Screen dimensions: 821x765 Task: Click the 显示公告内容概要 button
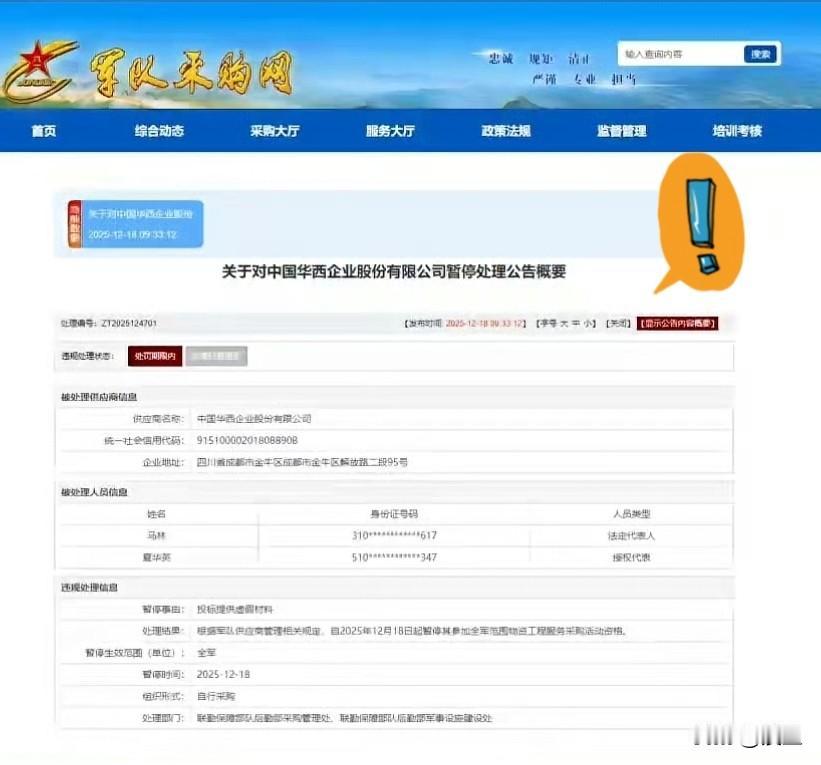(x=678, y=323)
